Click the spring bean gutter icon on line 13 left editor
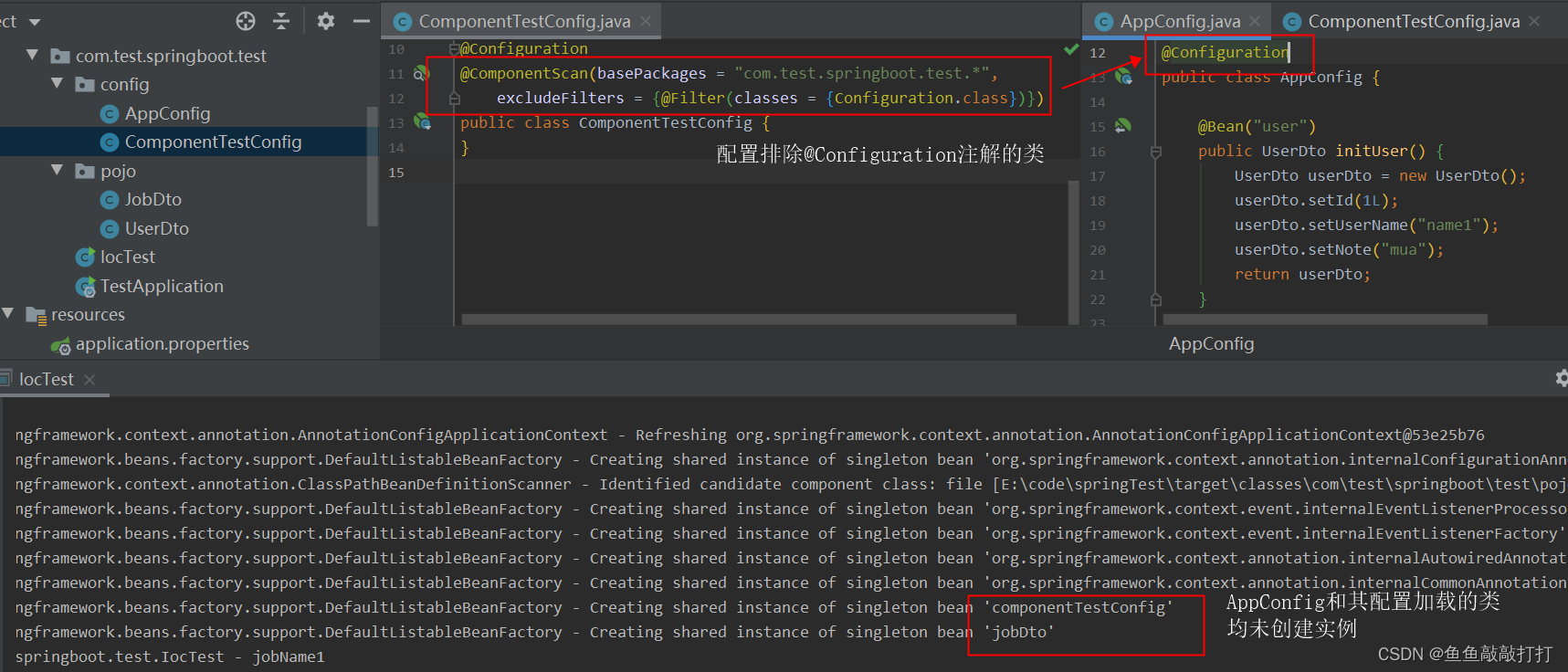The height and width of the screenshot is (672, 1568). coord(422,121)
